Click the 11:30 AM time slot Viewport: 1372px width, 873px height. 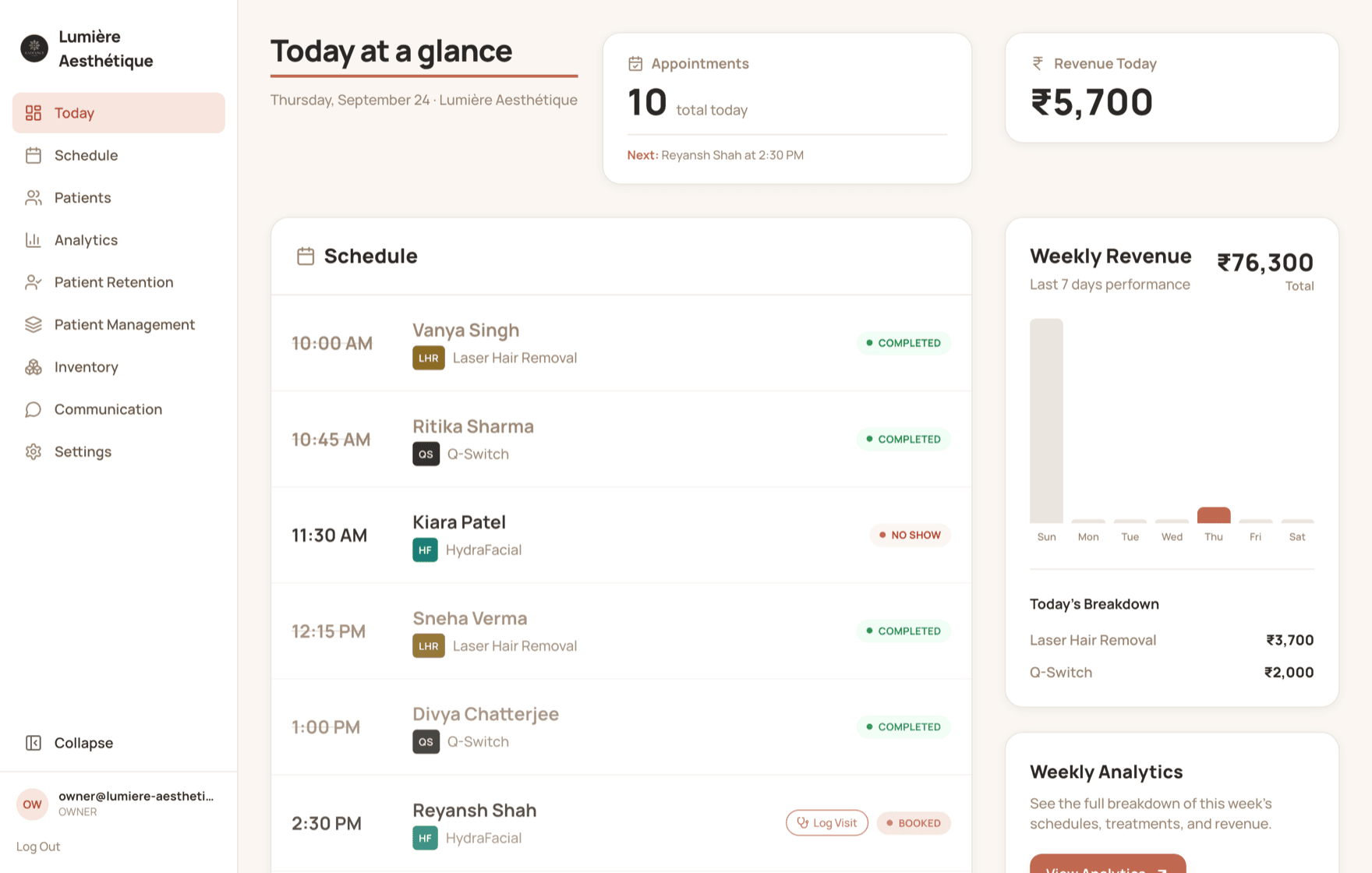tap(329, 535)
